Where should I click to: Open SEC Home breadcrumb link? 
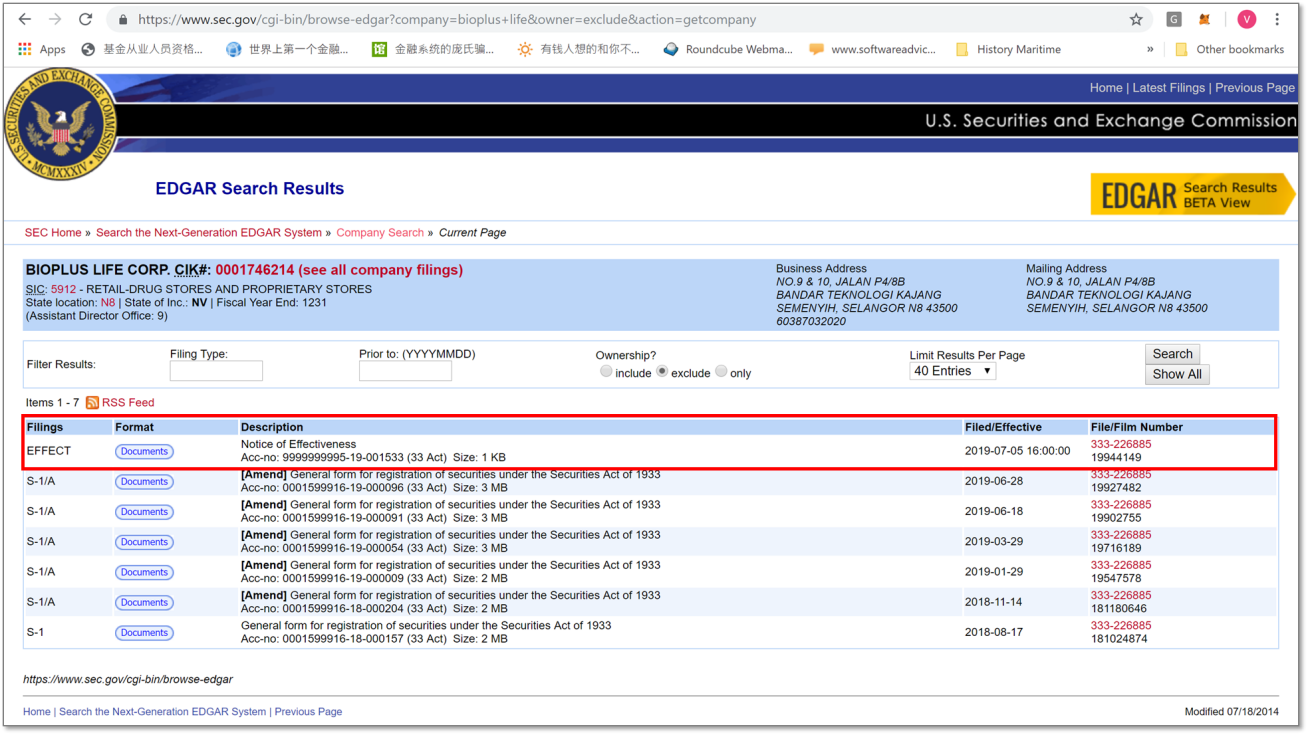pos(53,232)
